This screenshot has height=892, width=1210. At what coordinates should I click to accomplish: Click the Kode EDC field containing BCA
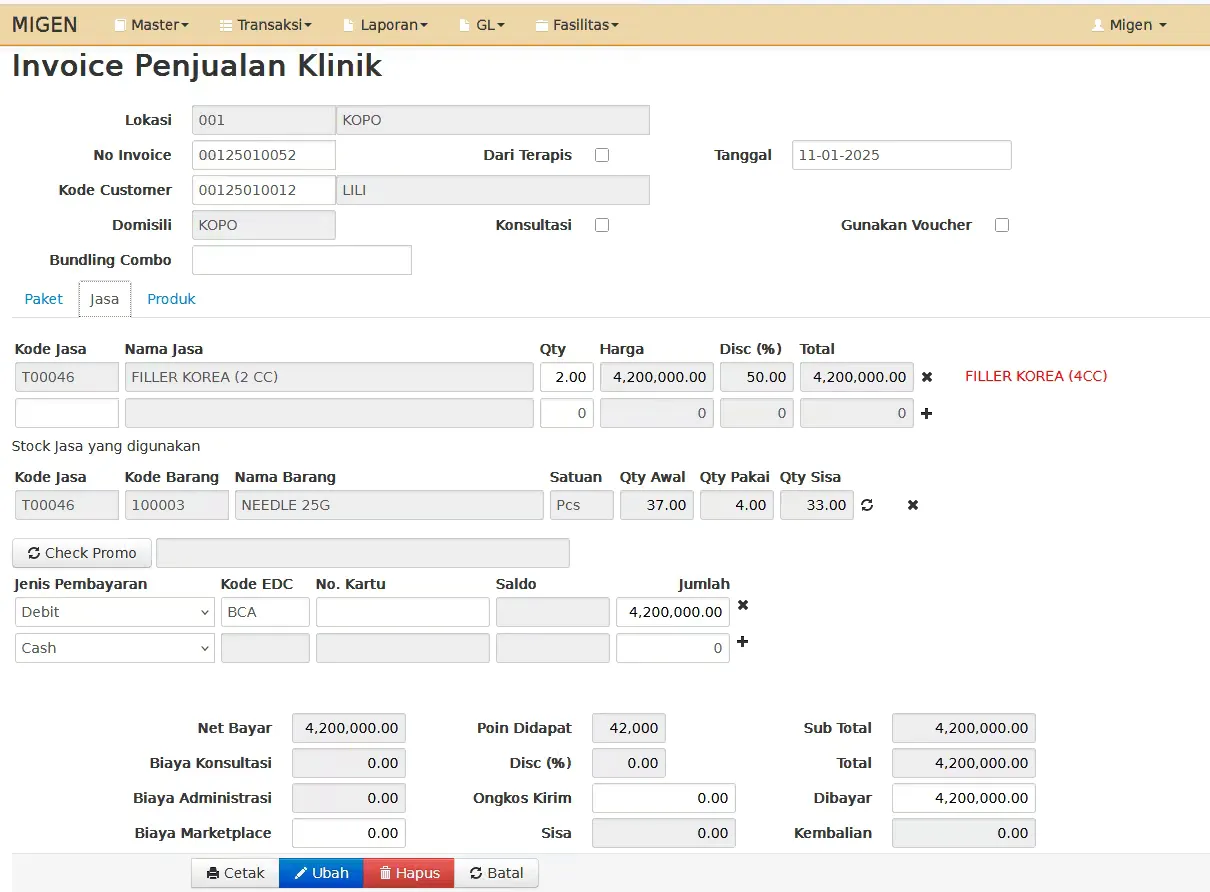[265, 612]
